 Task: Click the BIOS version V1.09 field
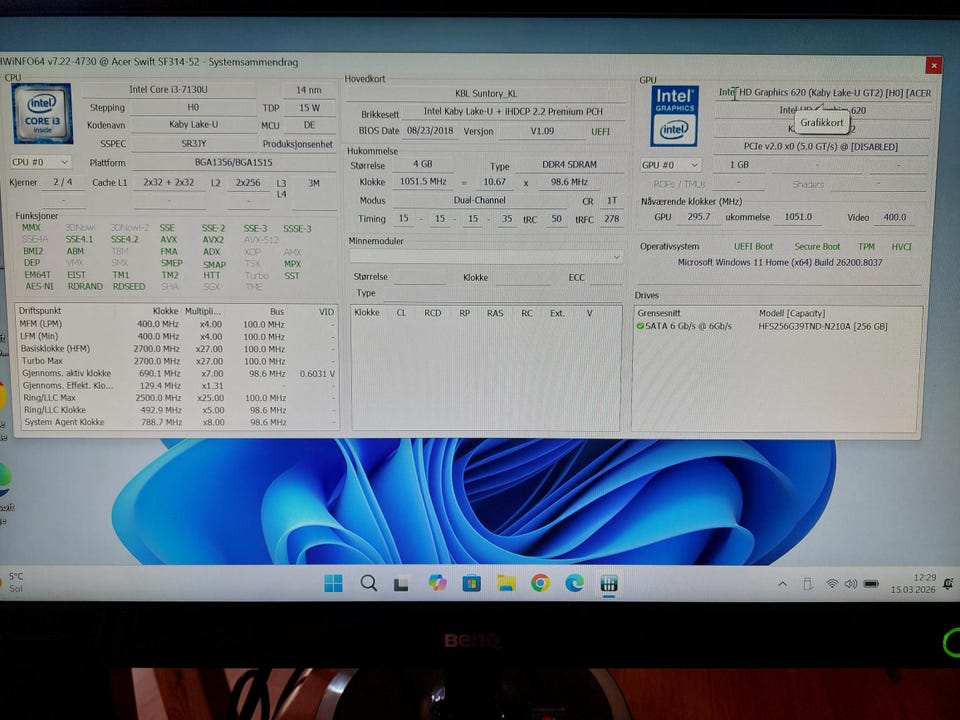point(542,131)
